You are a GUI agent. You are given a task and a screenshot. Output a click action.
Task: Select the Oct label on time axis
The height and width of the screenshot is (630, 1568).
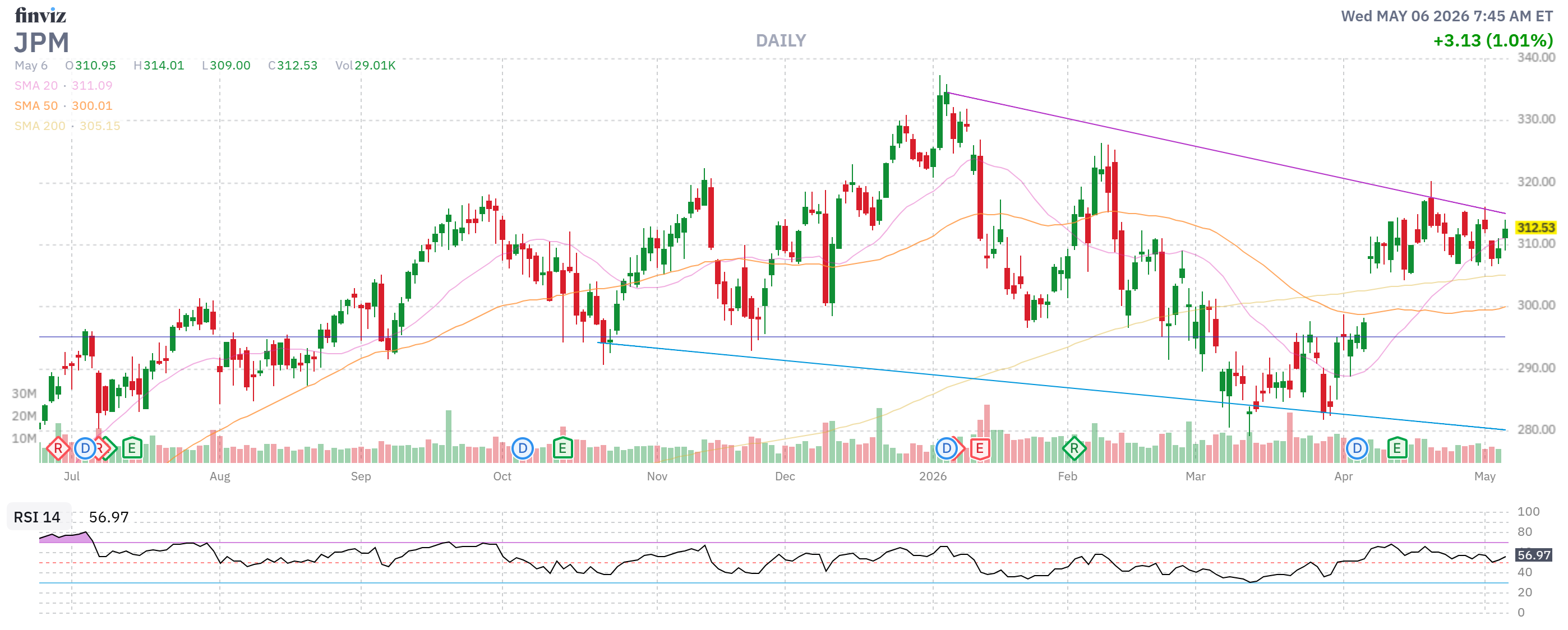point(502,476)
